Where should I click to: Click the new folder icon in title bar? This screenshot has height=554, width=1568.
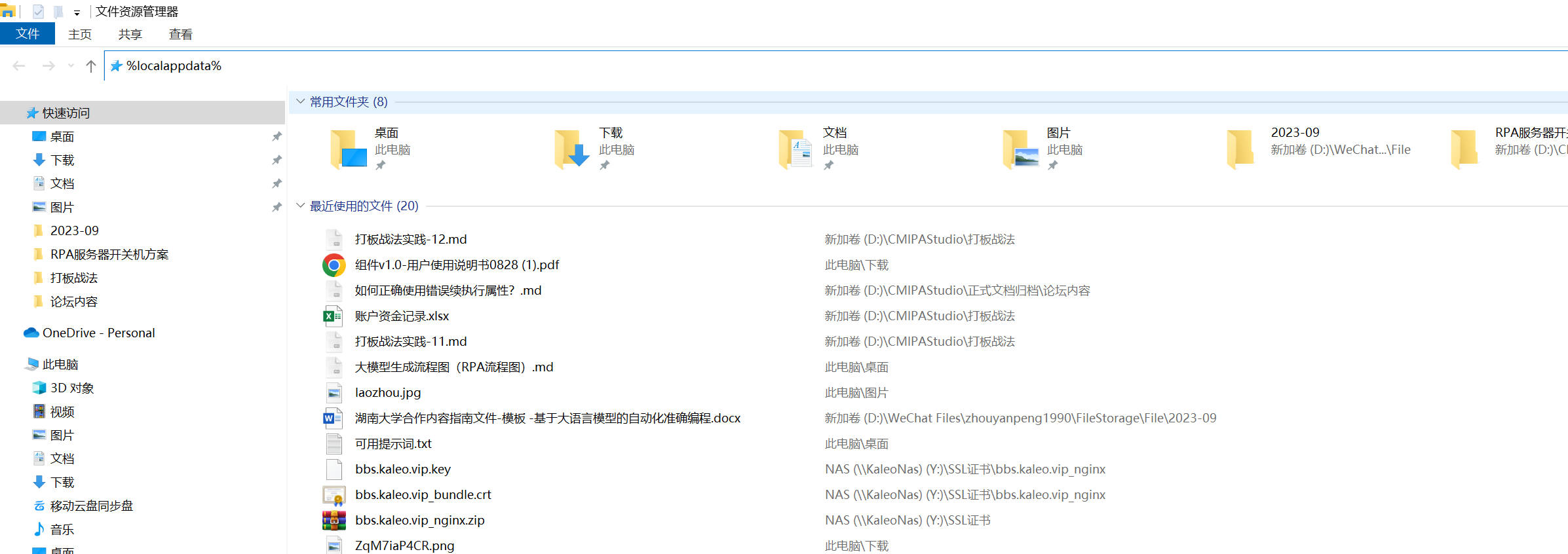click(59, 12)
